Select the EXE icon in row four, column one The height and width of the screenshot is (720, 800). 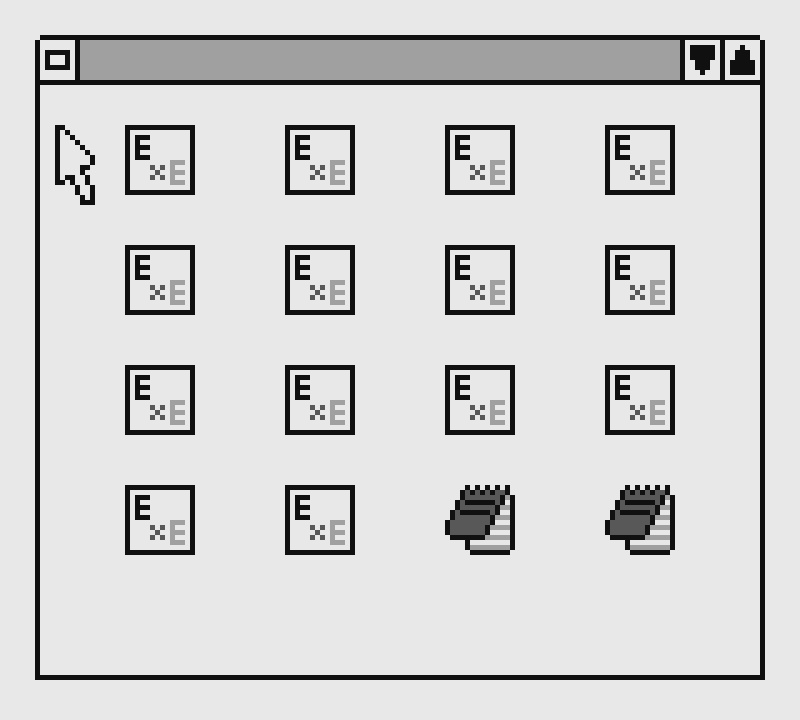coord(160,519)
